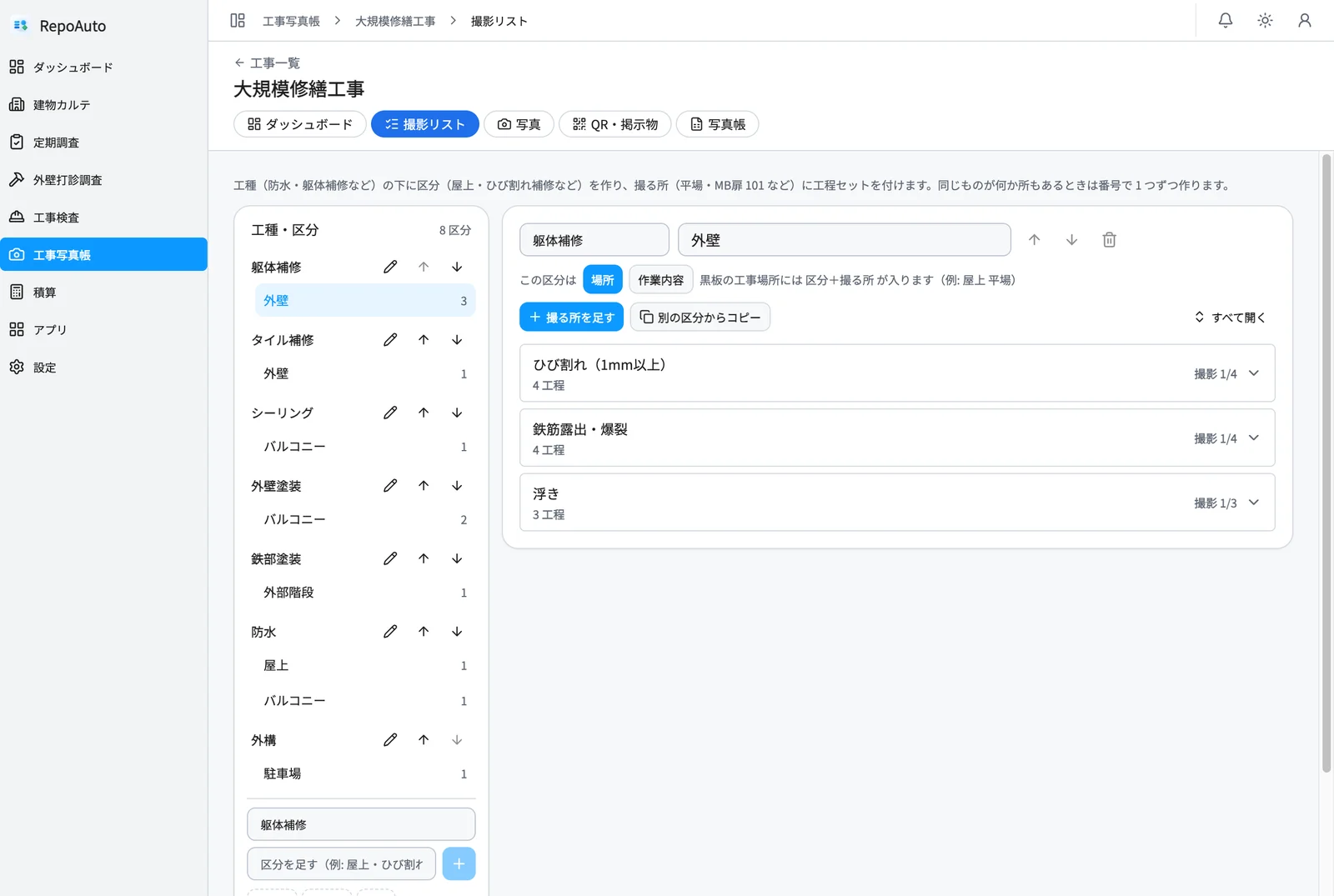Click 撮る所を足す button
Image resolution: width=1334 pixels, height=896 pixels.
[571, 318]
